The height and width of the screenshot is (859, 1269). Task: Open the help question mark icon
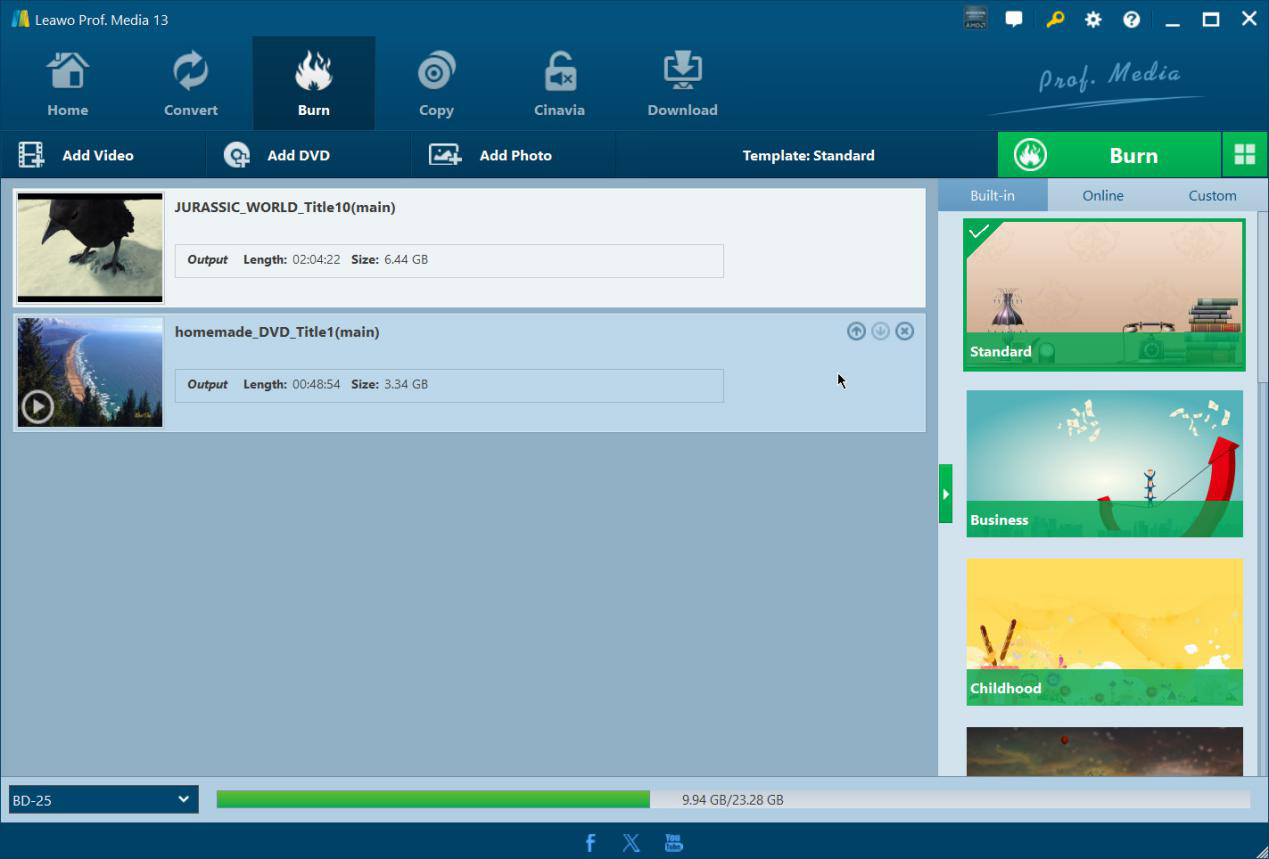tap(1131, 19)
